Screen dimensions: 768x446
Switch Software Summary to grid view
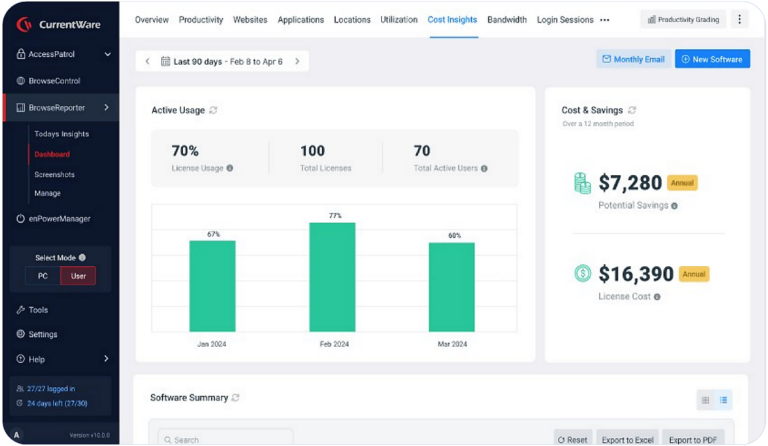705,400
